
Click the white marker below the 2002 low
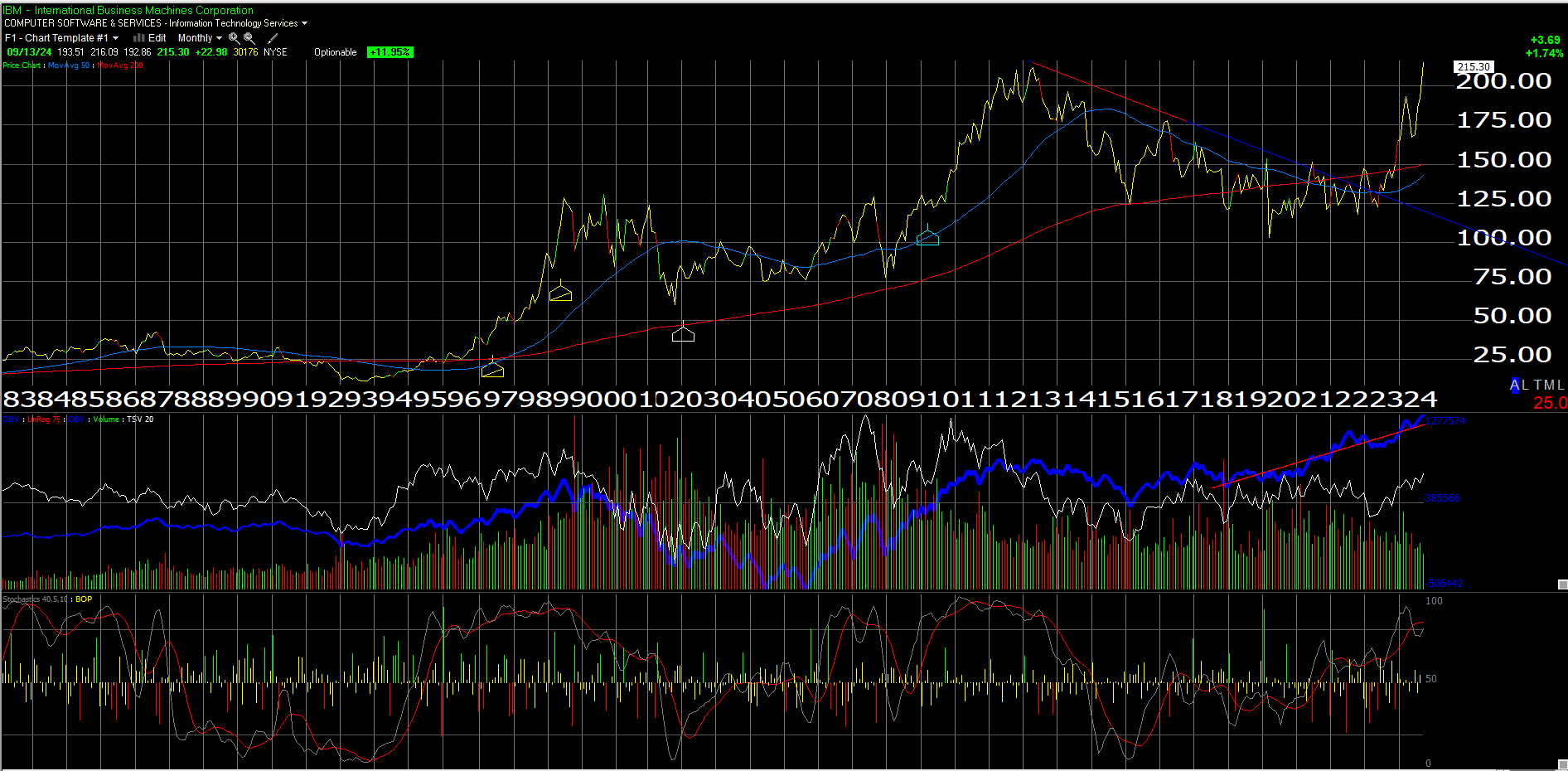(683, 333)
